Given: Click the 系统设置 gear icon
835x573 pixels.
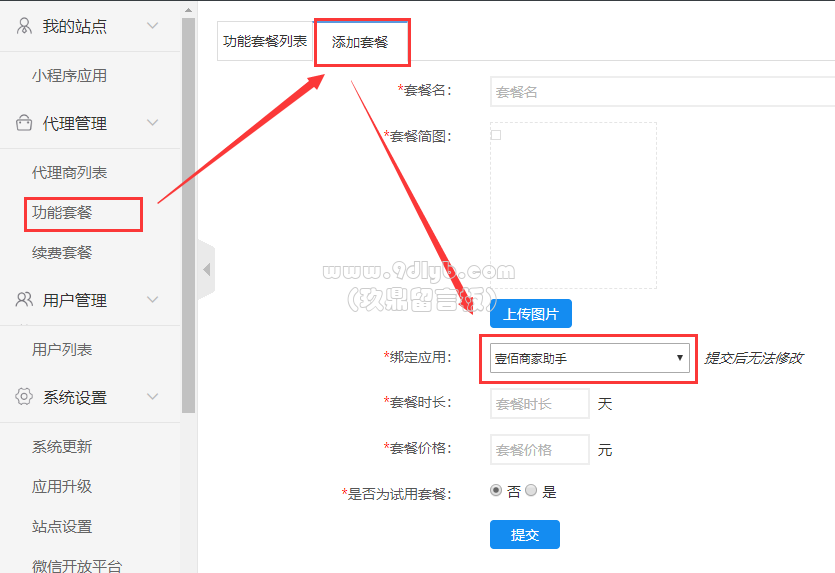Looking at the screenshot, I should coord(24,397).
